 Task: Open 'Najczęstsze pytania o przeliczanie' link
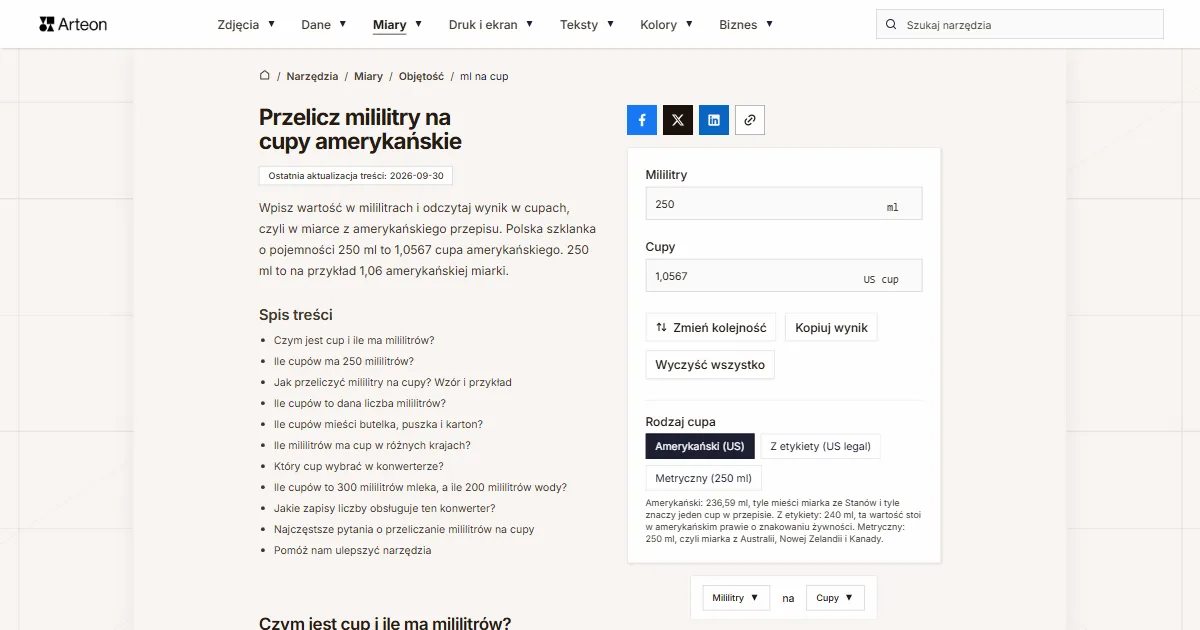pyautogui.click(x=404, y=529)
